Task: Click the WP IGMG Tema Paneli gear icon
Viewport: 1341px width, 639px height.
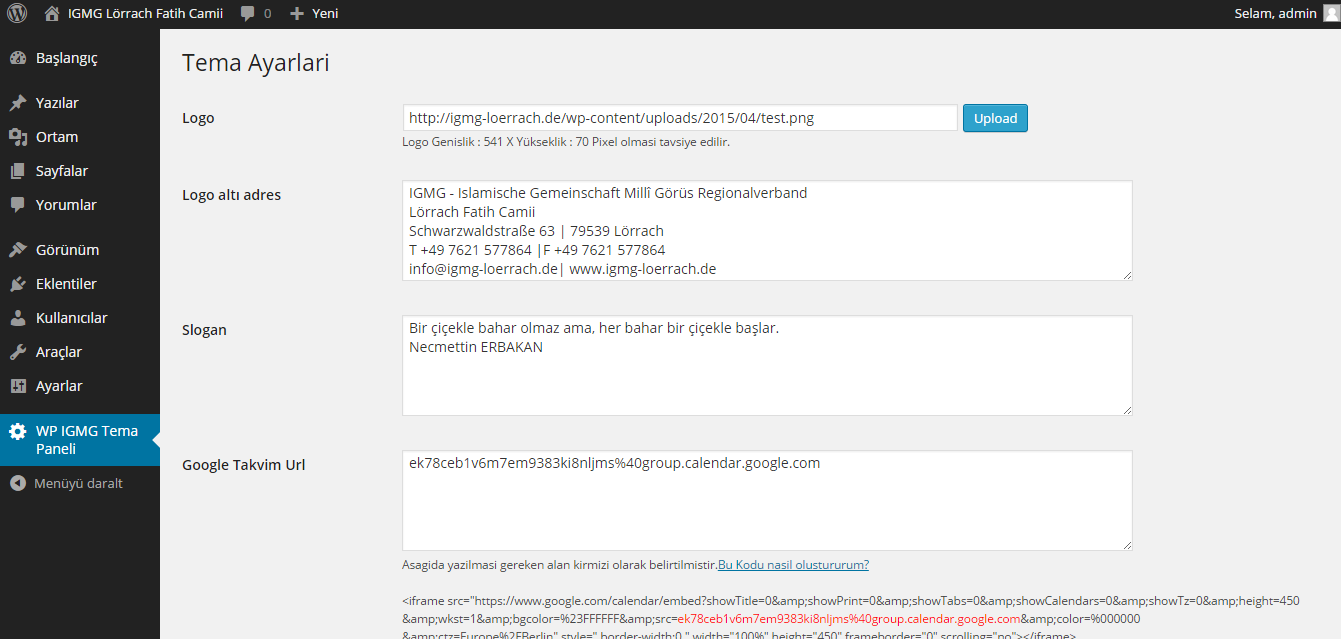Action: coord(17,432)
